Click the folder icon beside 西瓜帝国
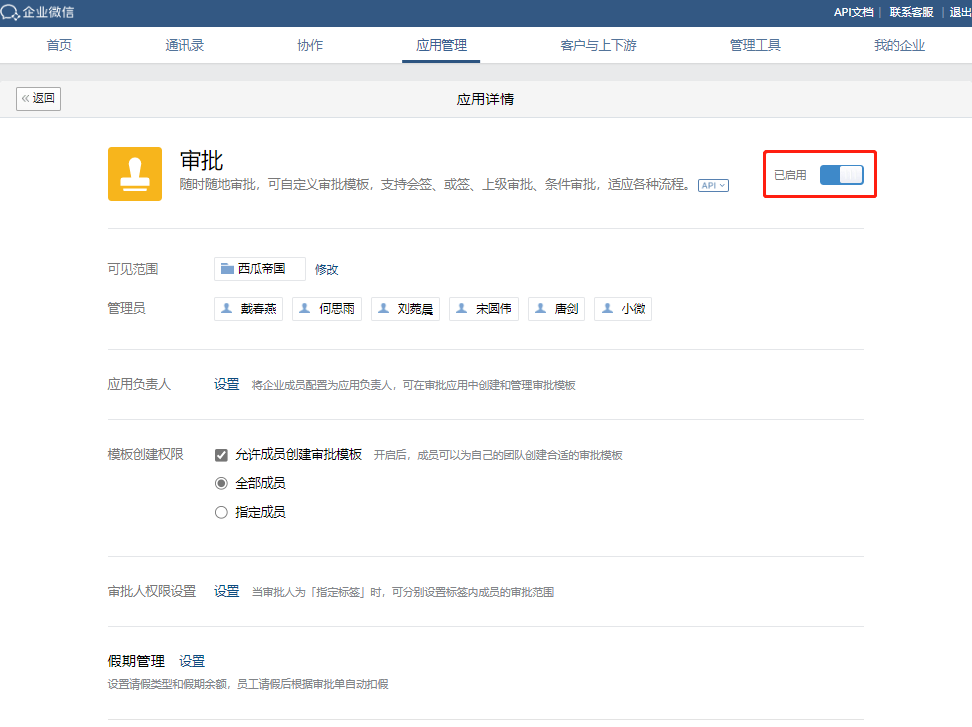This screenshot has width=972, height=727. pos(228,269)
